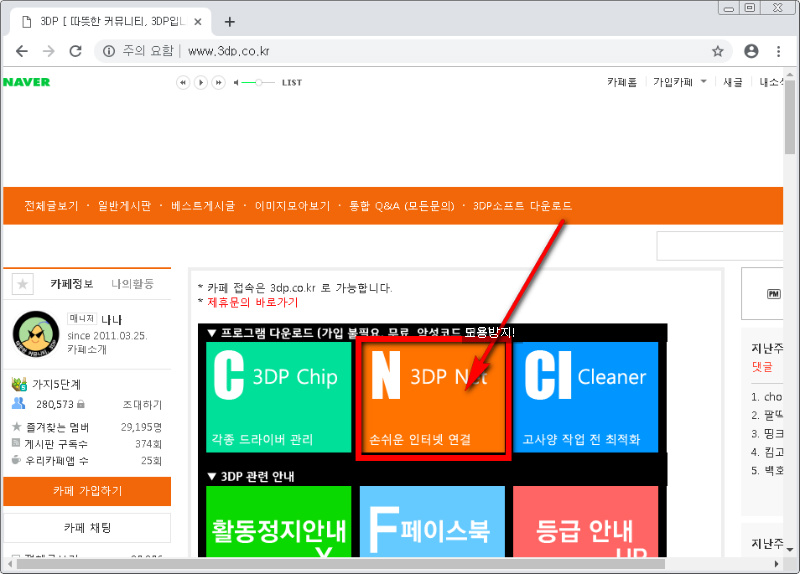Click the 카페 채팅 button
The image size is (800, 574).
[x=87, y=528]
